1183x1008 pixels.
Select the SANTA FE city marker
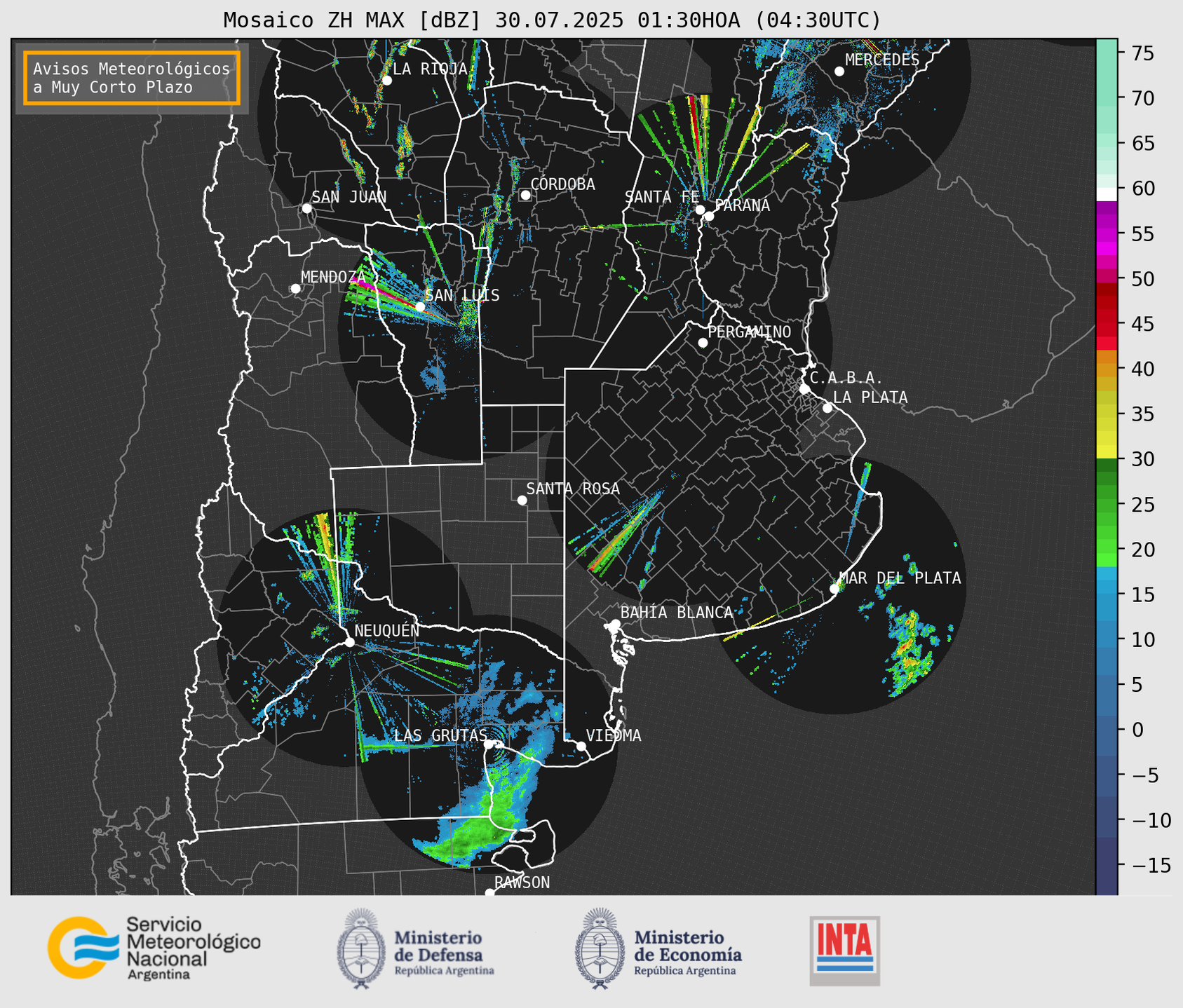coord(700,210)
